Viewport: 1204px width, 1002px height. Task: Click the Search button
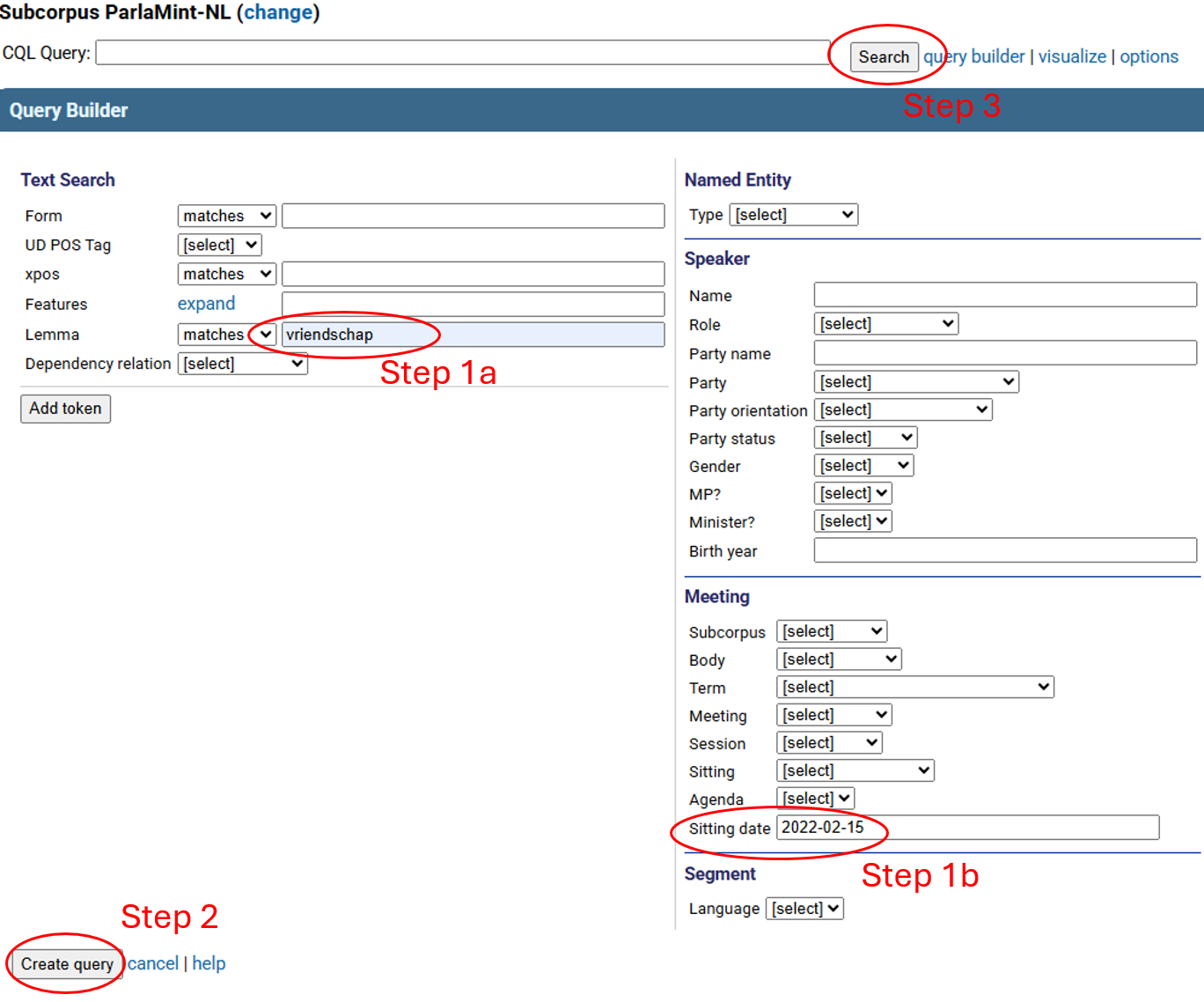point(884,57)
